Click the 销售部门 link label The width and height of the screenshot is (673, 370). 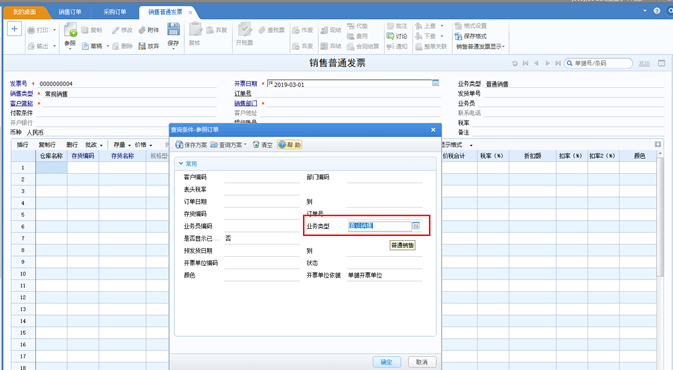pyautogui.click(x=246, y=103)
